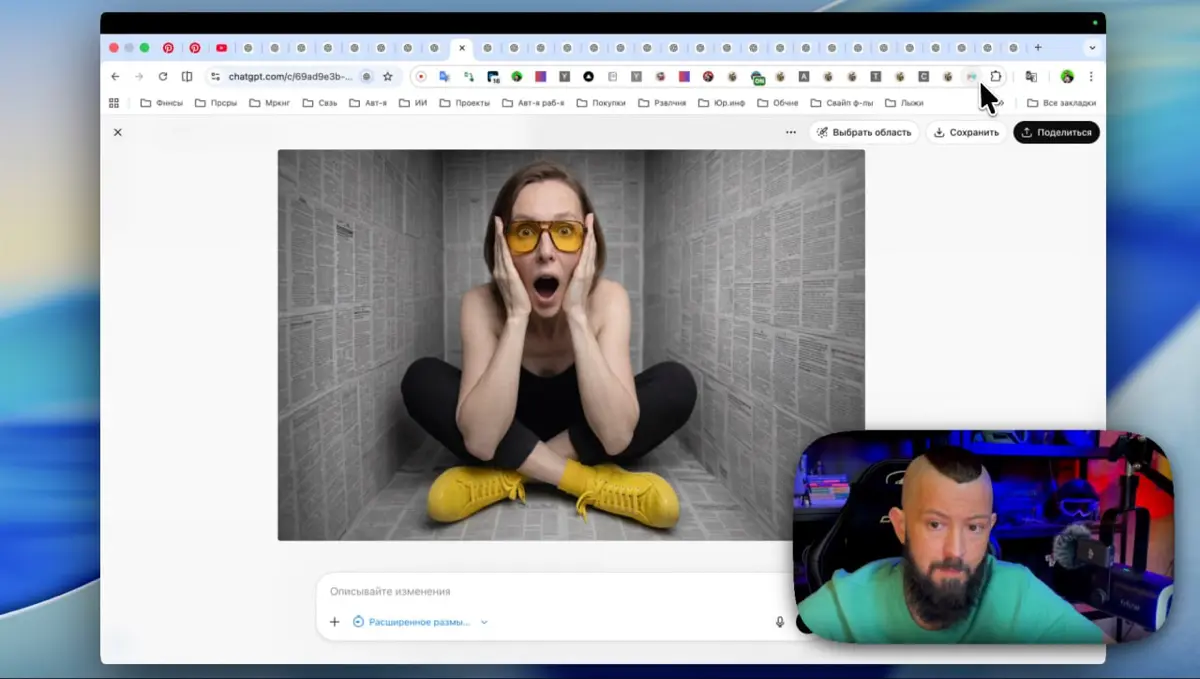
Task: Click the Сохранить download button
Action: click(x=966, y=132)
